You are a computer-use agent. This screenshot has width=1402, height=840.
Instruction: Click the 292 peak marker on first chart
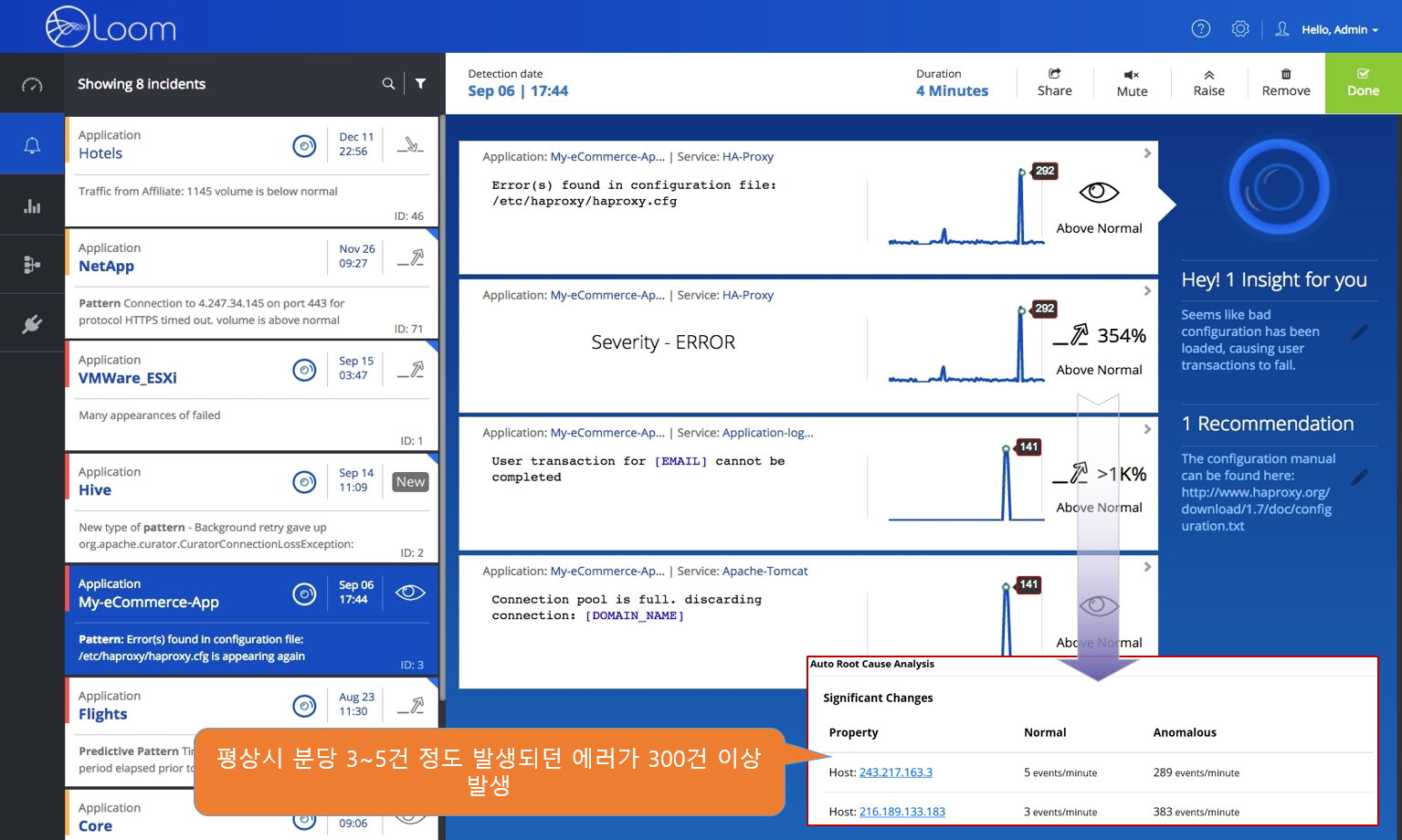1044,171
